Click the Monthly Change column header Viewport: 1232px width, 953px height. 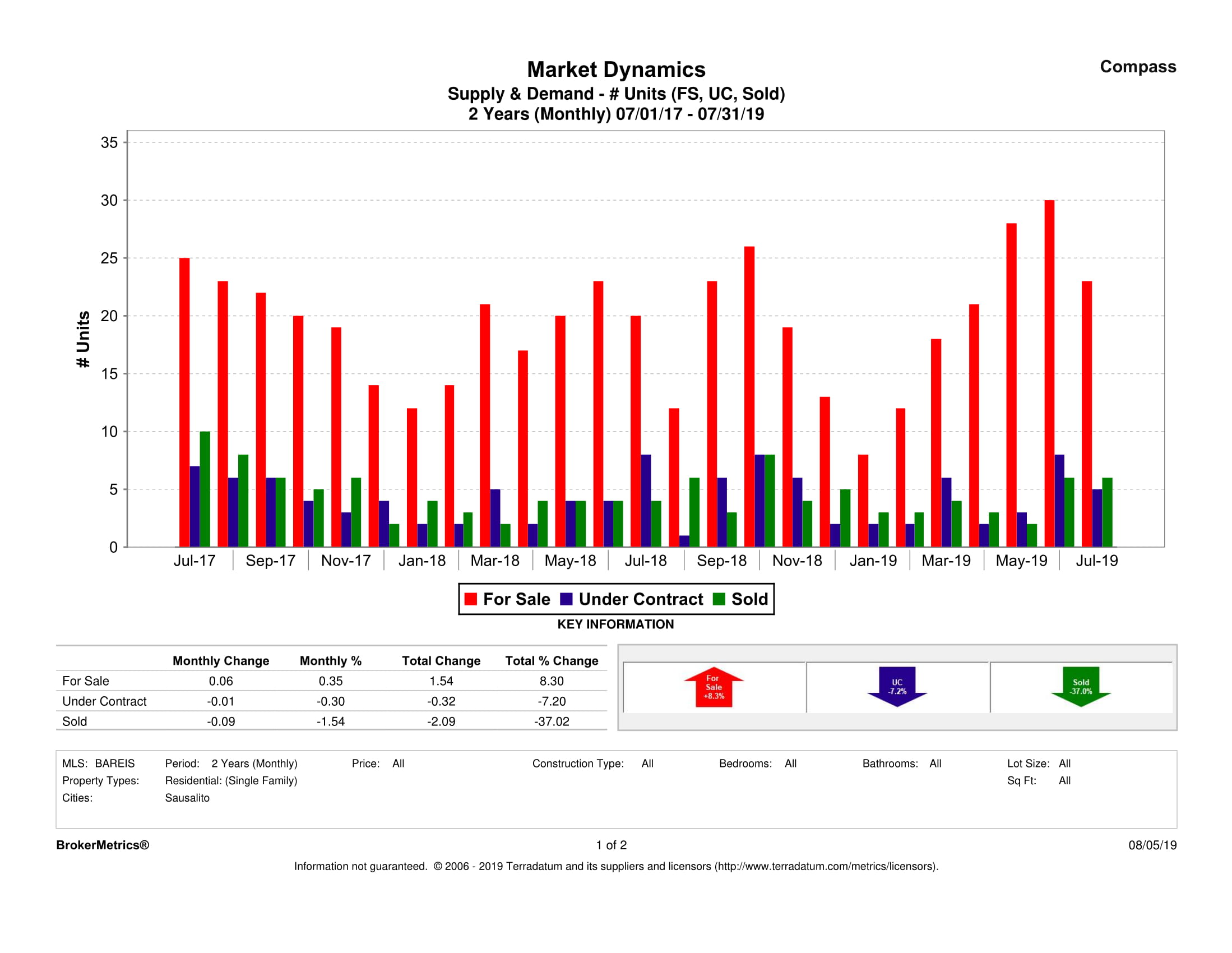(221, 661)
